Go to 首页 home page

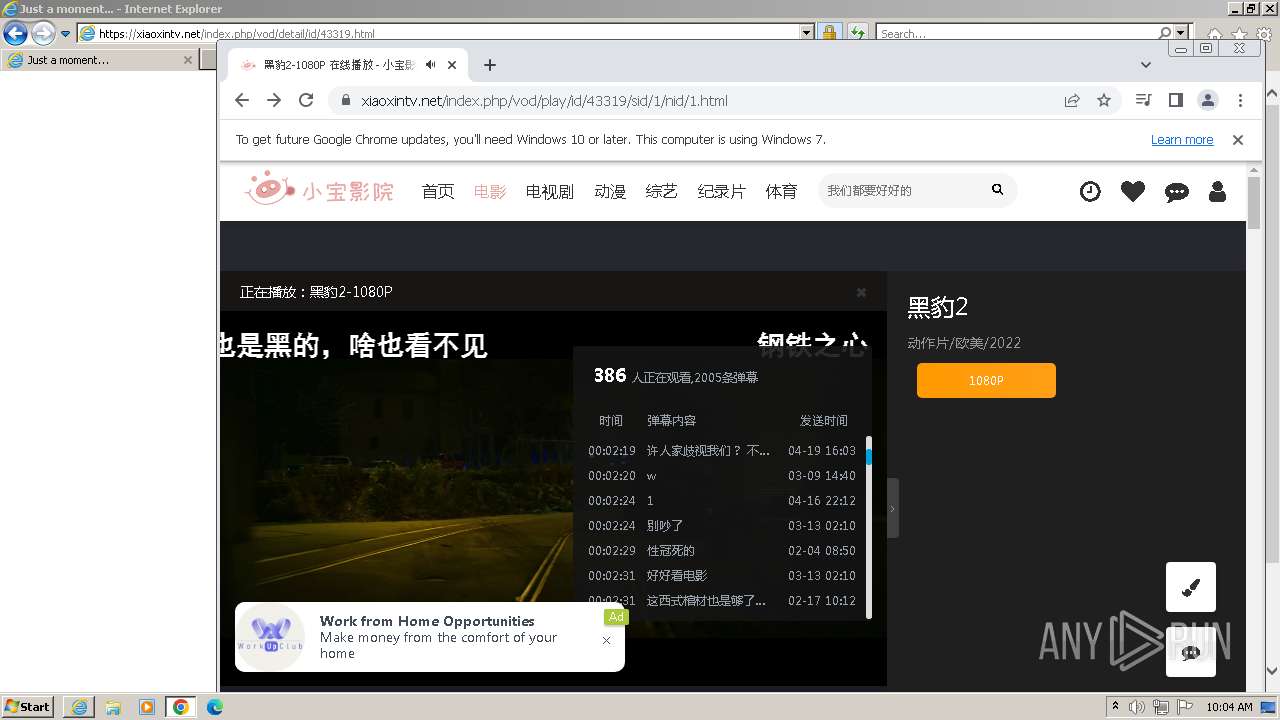pos(438,191)
